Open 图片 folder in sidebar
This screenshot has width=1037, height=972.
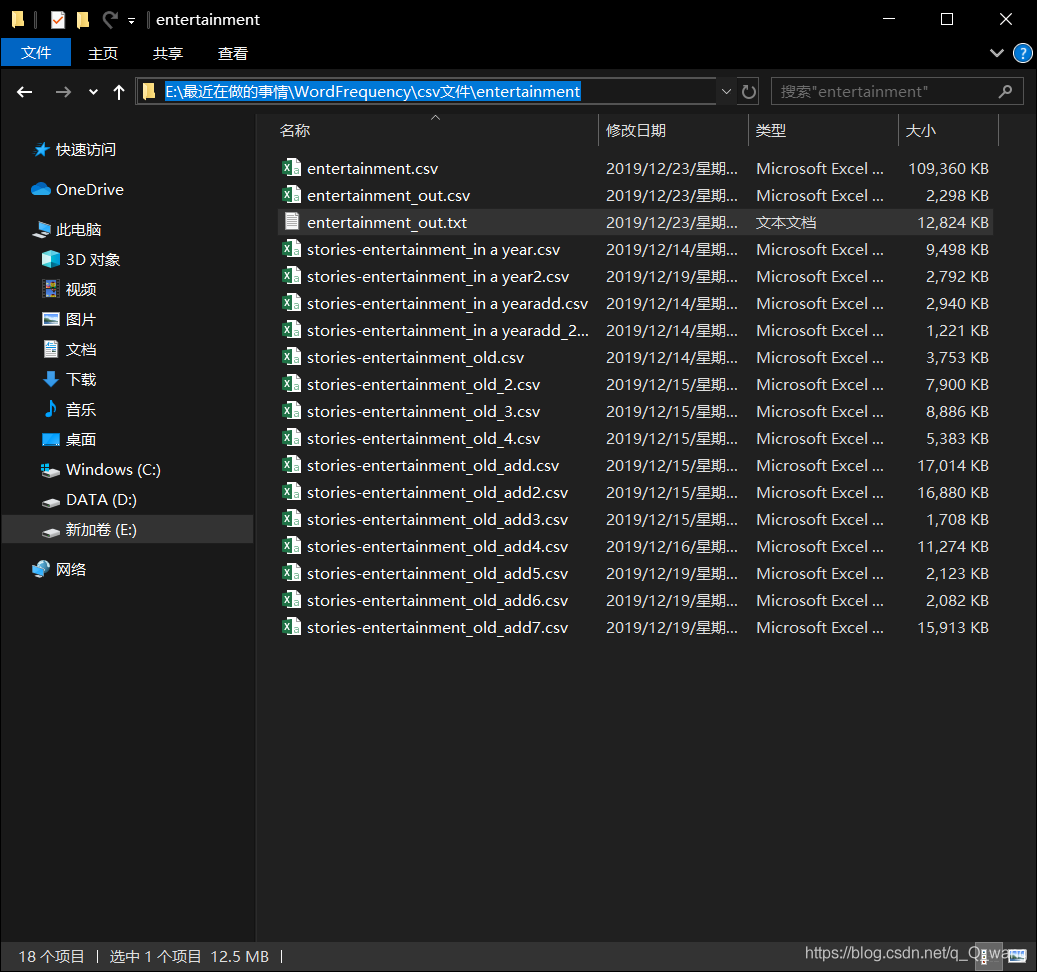coord(69,319)
